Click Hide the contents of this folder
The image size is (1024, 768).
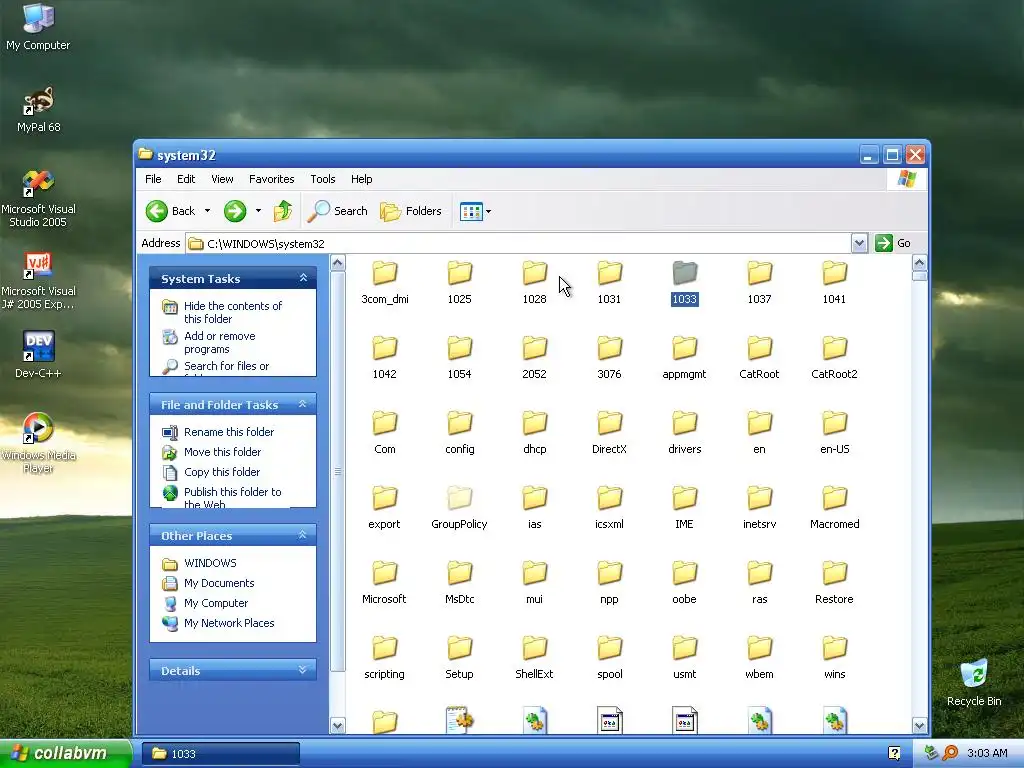point(222,312)
